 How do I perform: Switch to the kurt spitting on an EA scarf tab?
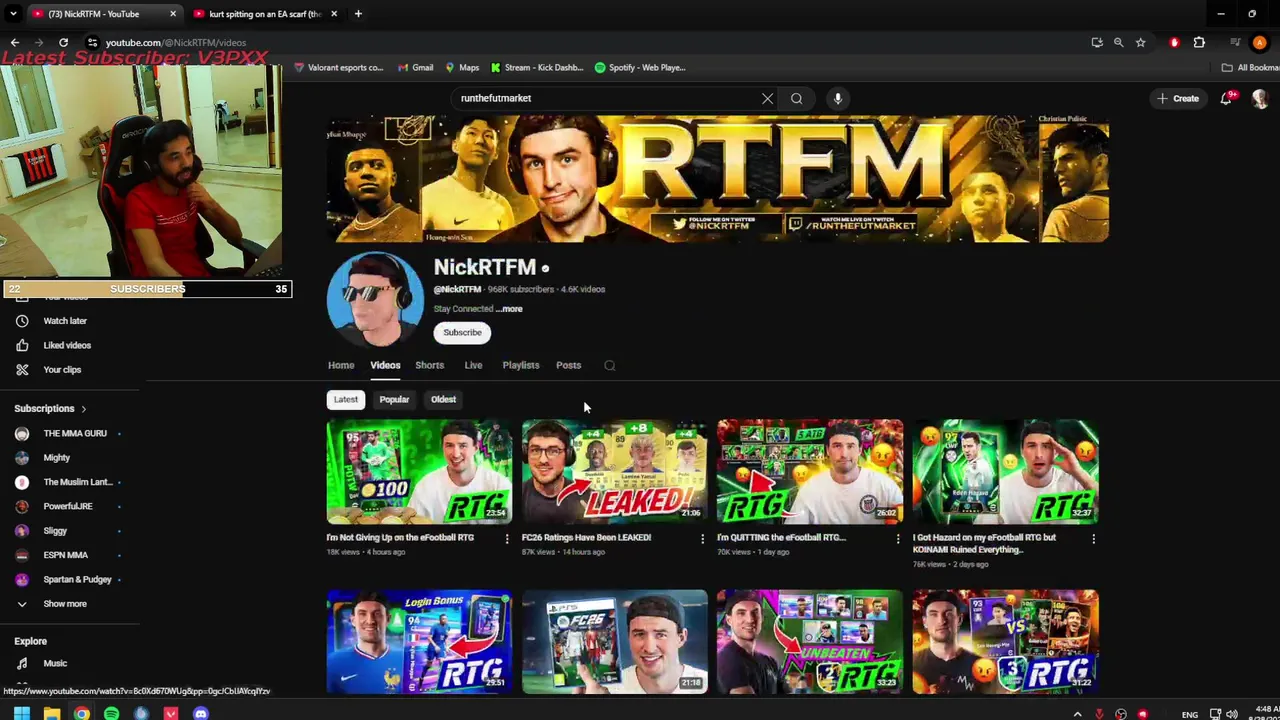tap(264, 14)
